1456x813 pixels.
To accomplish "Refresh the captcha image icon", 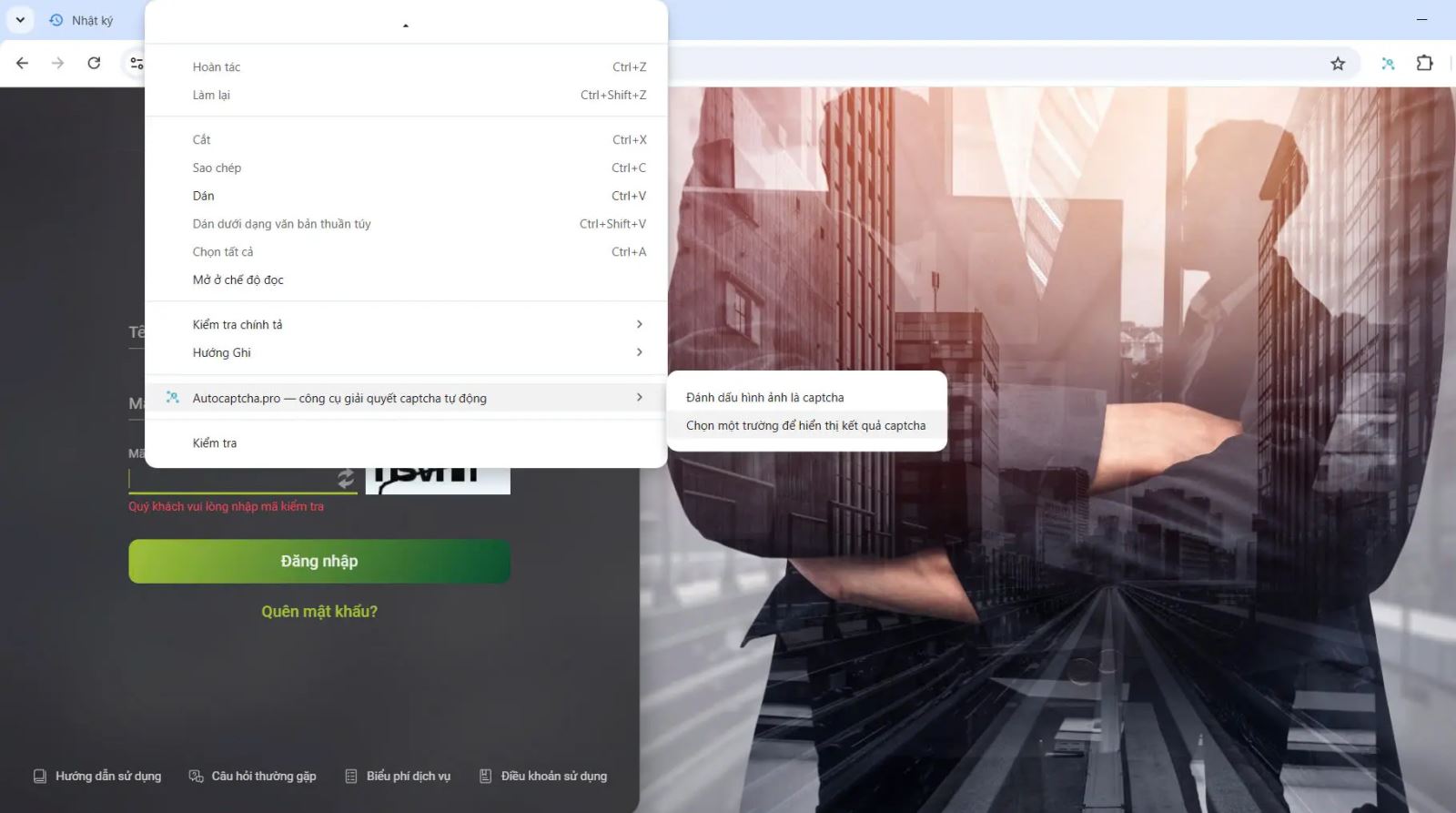I will (x=346, y=478).
